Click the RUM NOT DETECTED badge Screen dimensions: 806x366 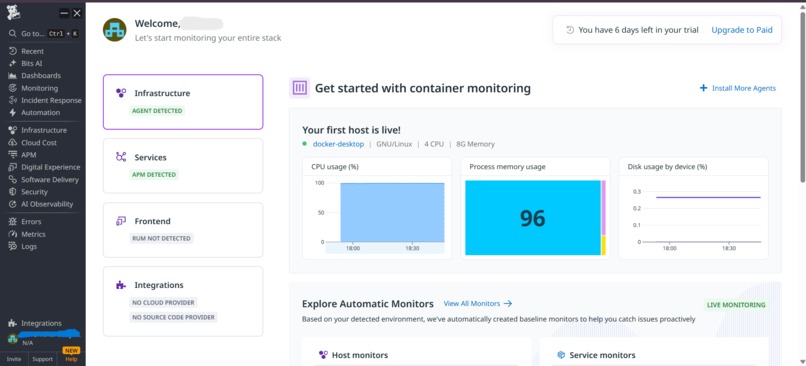point(162,239)
